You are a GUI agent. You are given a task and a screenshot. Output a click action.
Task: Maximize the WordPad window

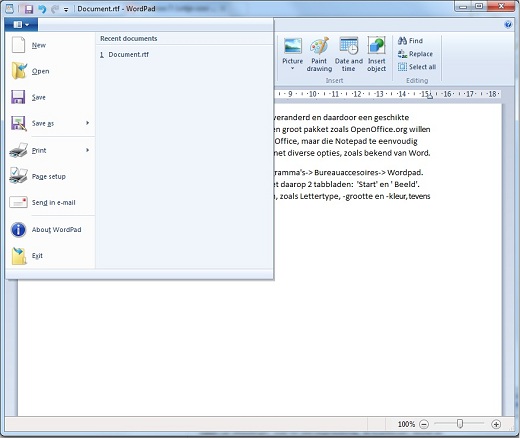click(479, 6)
